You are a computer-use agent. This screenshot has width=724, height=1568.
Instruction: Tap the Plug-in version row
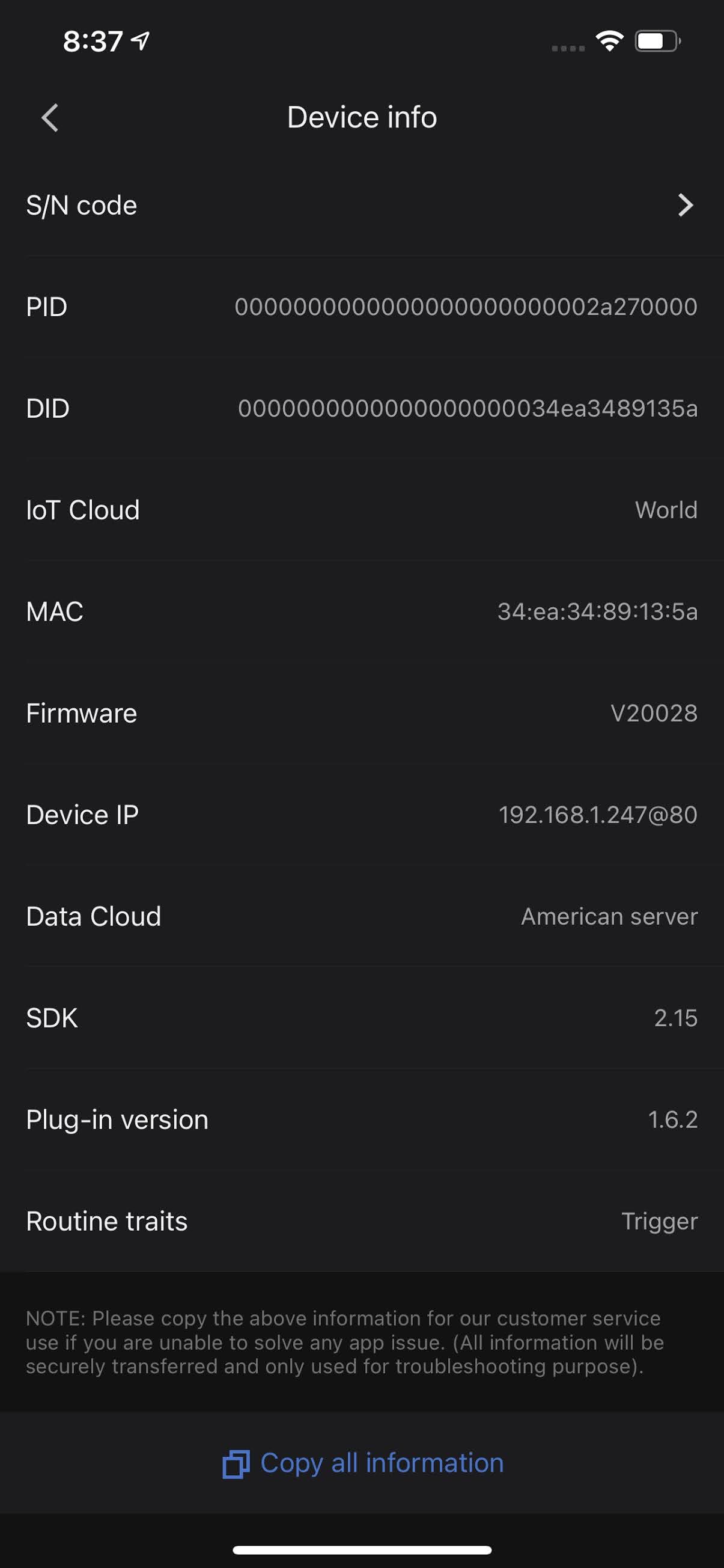click(361, 1120)
